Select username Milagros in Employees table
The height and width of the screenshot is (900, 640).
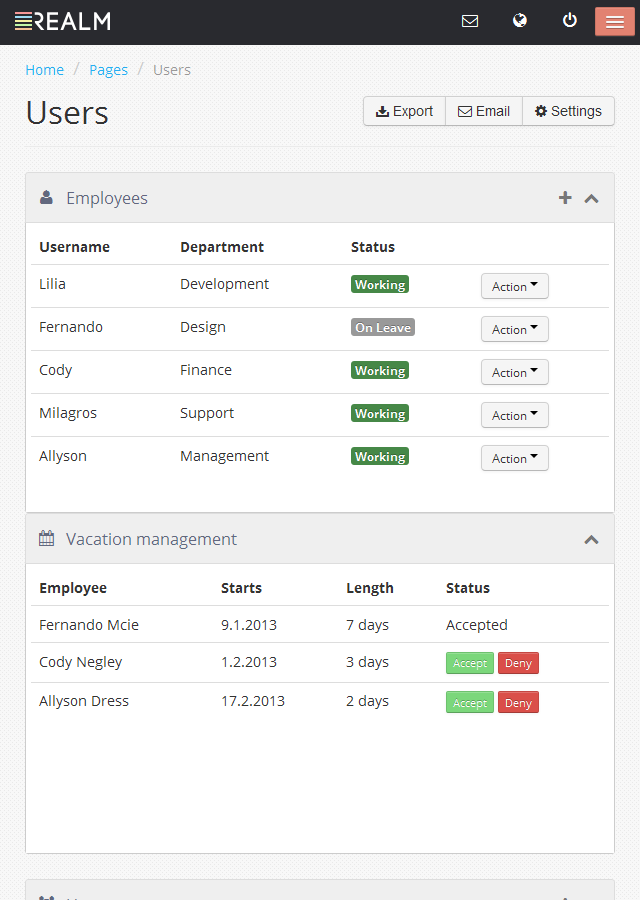(x=68, y=413)
